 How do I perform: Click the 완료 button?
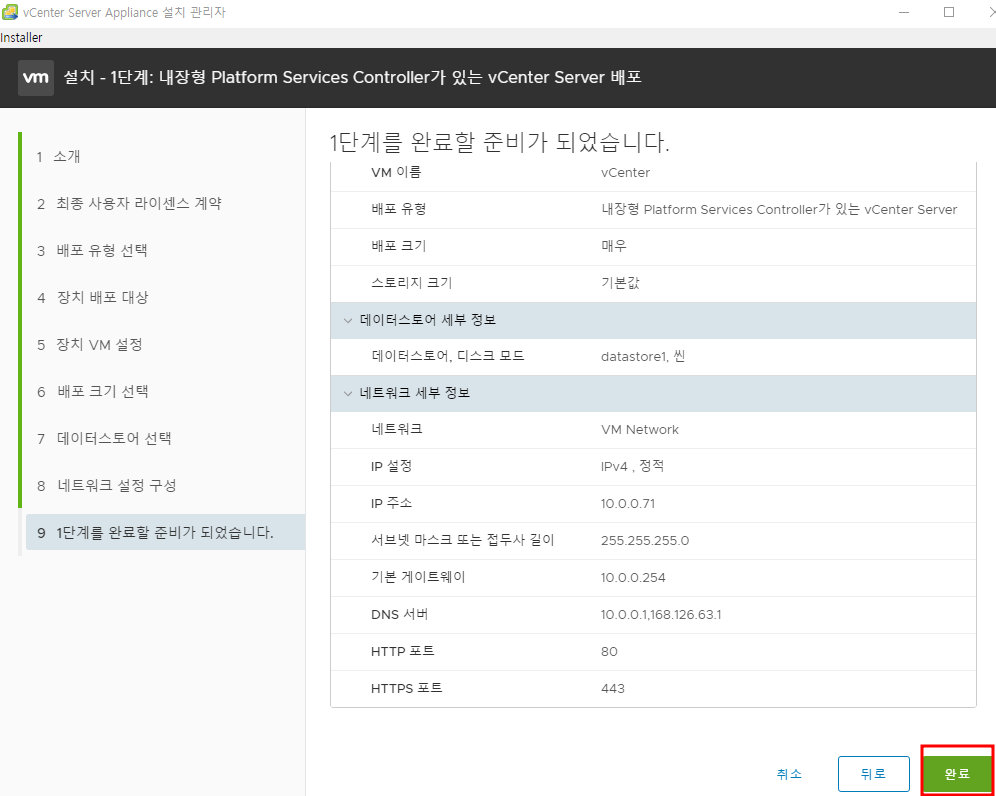(957, 774)
